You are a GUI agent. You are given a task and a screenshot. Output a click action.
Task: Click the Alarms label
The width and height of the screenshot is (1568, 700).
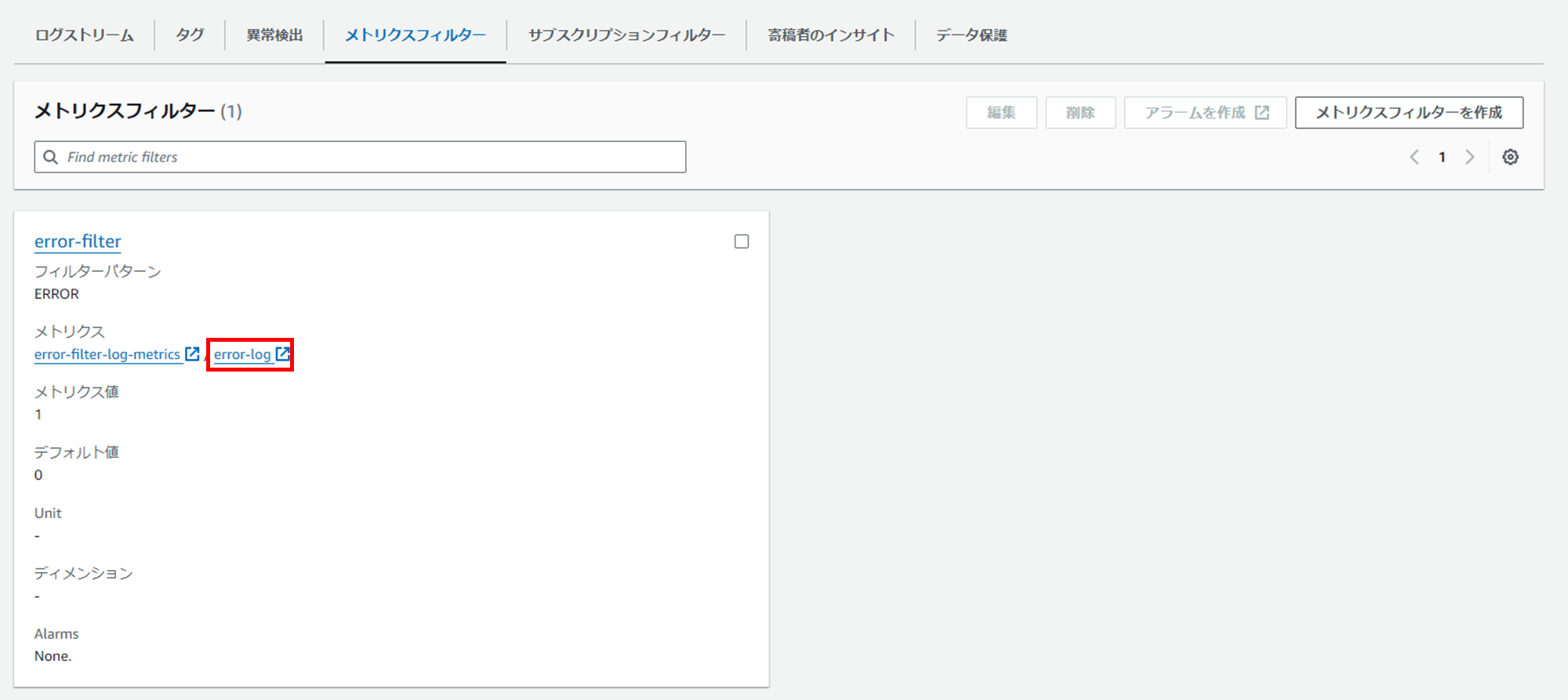(x=56, y=633)
